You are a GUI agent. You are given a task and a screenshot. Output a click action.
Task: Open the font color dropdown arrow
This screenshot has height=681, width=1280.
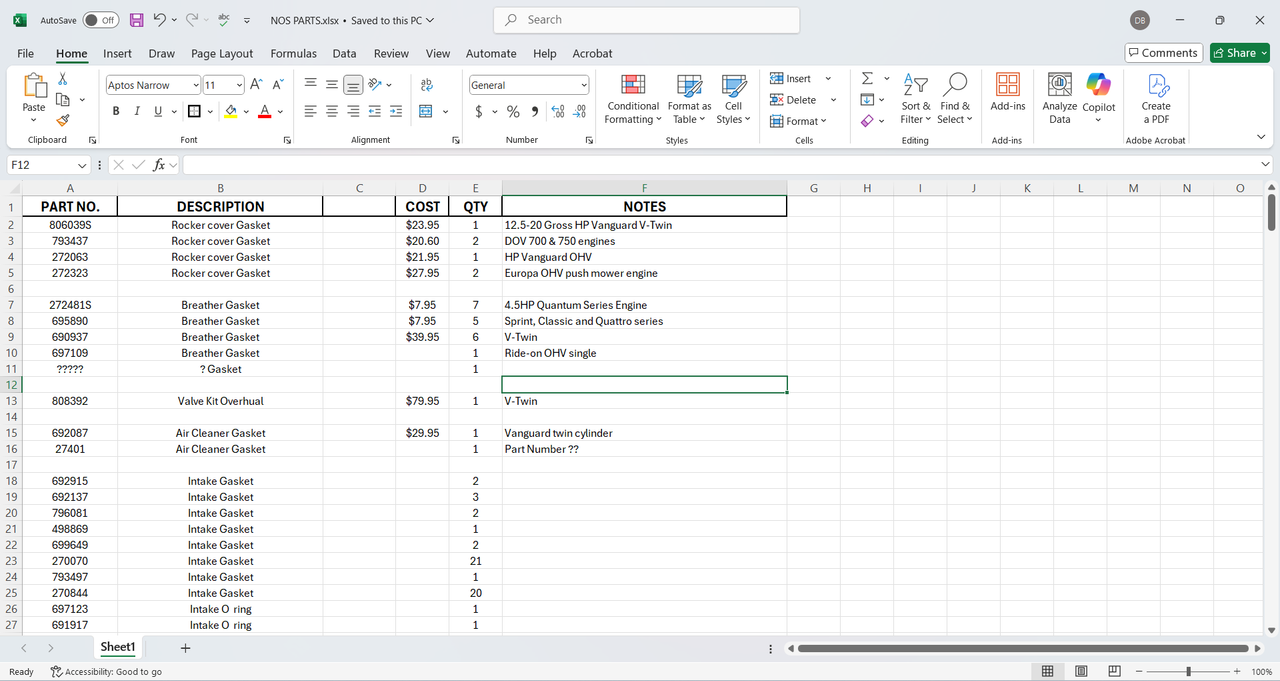click(x=280, y=111)
